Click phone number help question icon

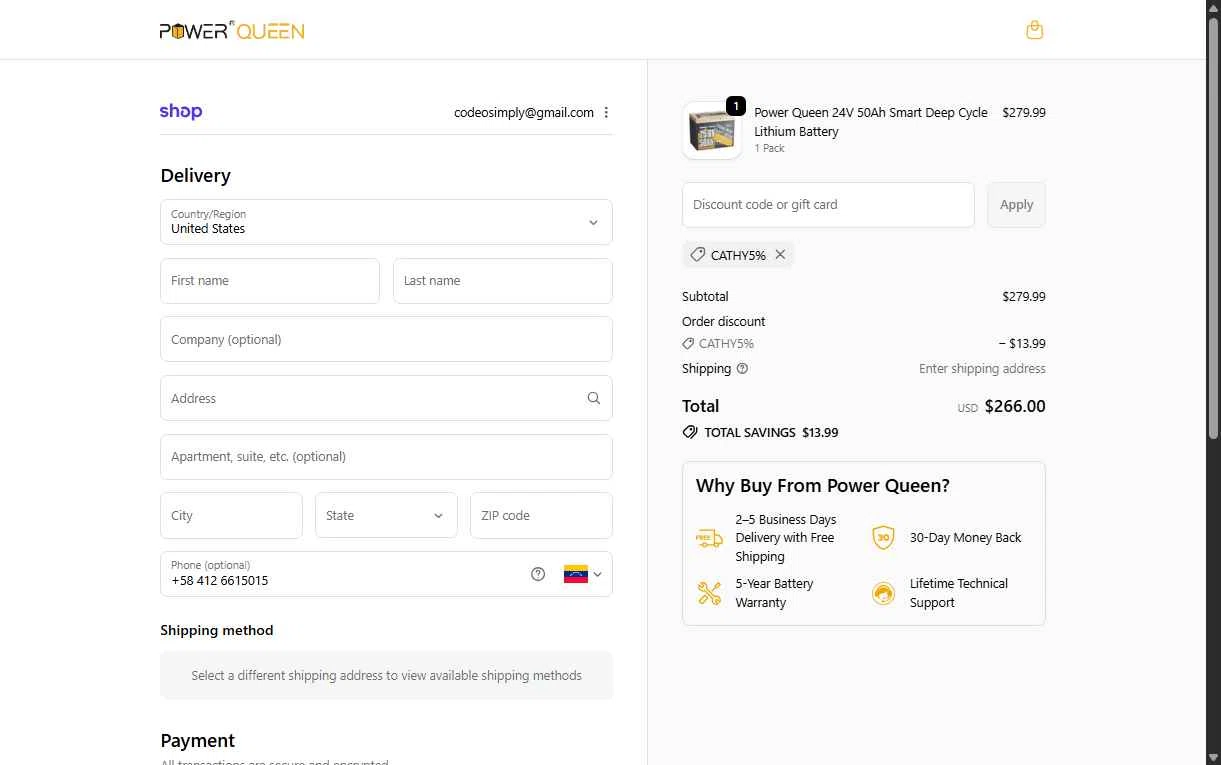538,574
